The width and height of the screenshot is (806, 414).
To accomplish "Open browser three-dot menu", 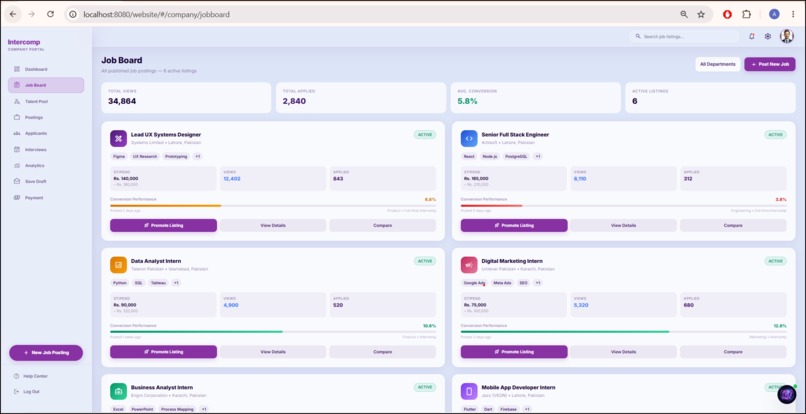I will coord(793,14).
